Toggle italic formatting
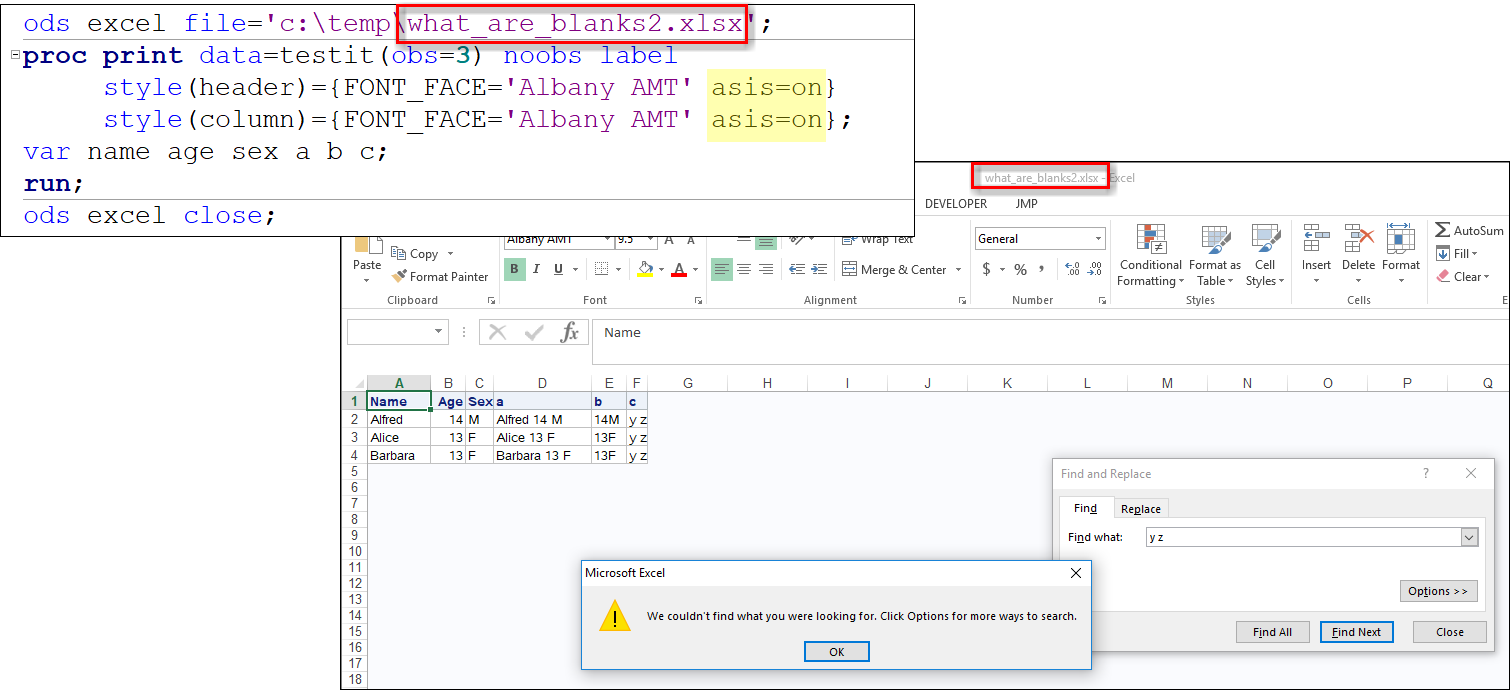Image resolution: width=1510 pixels, height=690 pixels. point(535,270)
